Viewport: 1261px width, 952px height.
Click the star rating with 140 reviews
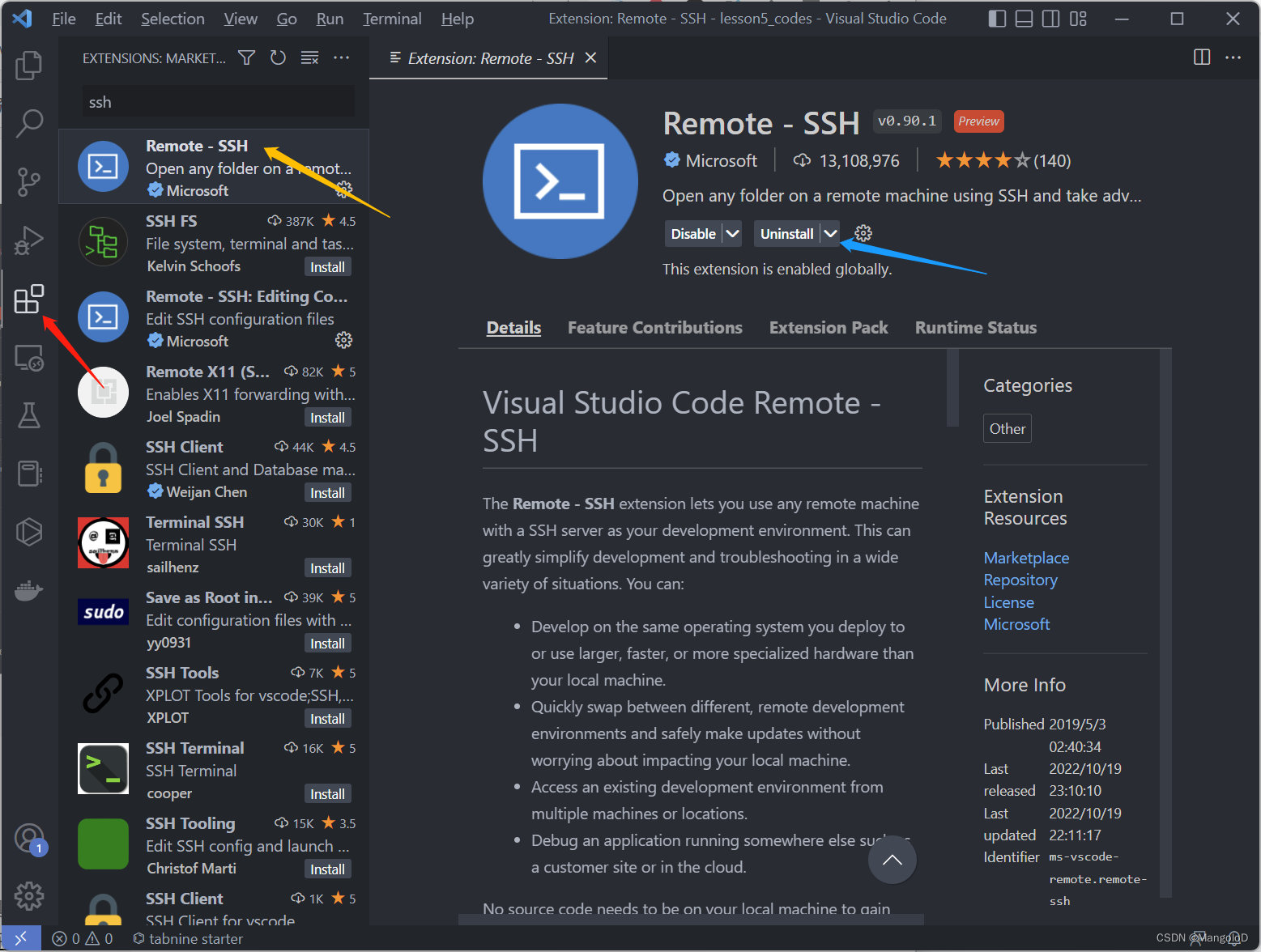pos(1003,161)
